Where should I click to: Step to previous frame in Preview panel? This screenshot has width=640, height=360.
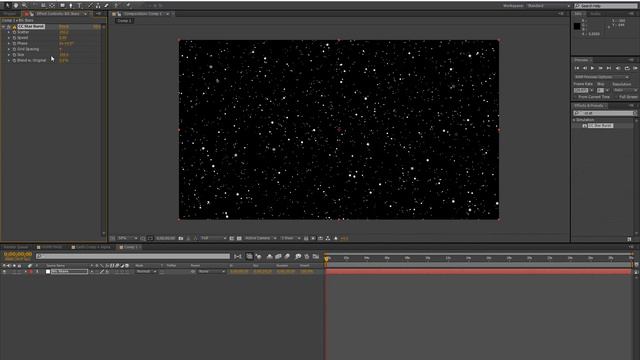coord(584,68)
